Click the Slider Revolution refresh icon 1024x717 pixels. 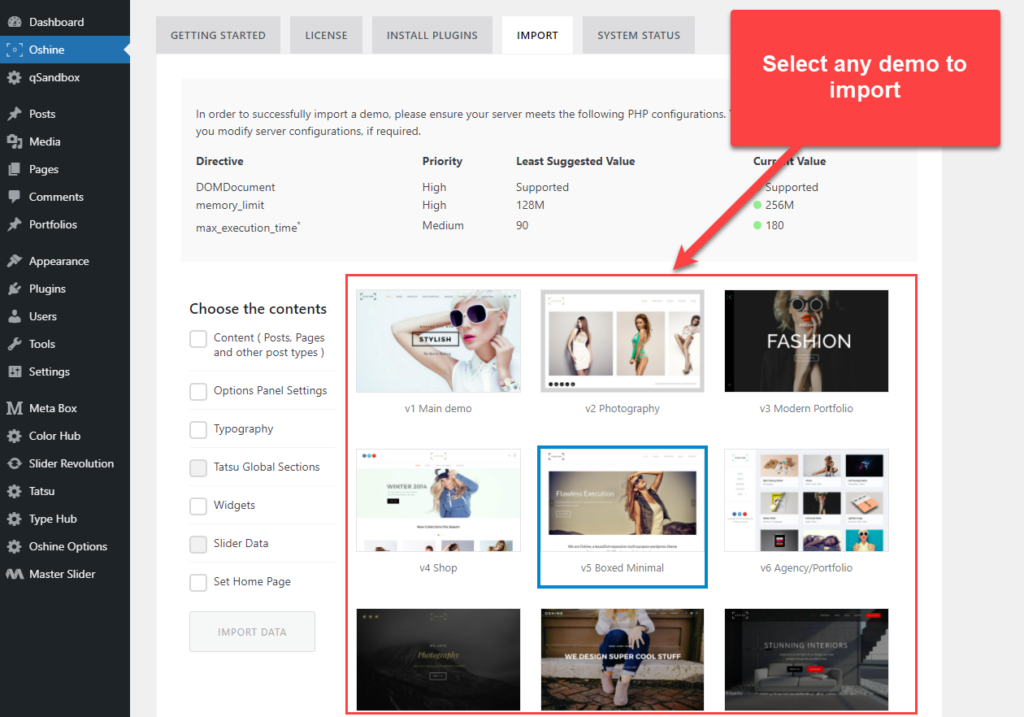tap(14, 464)
